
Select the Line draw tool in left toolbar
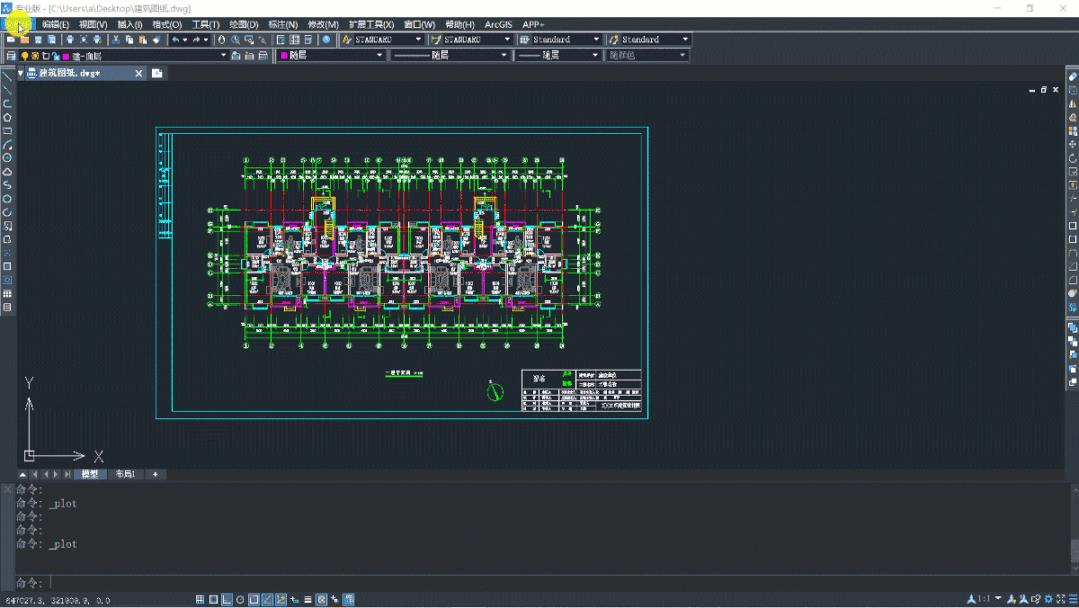pos(7,77)
